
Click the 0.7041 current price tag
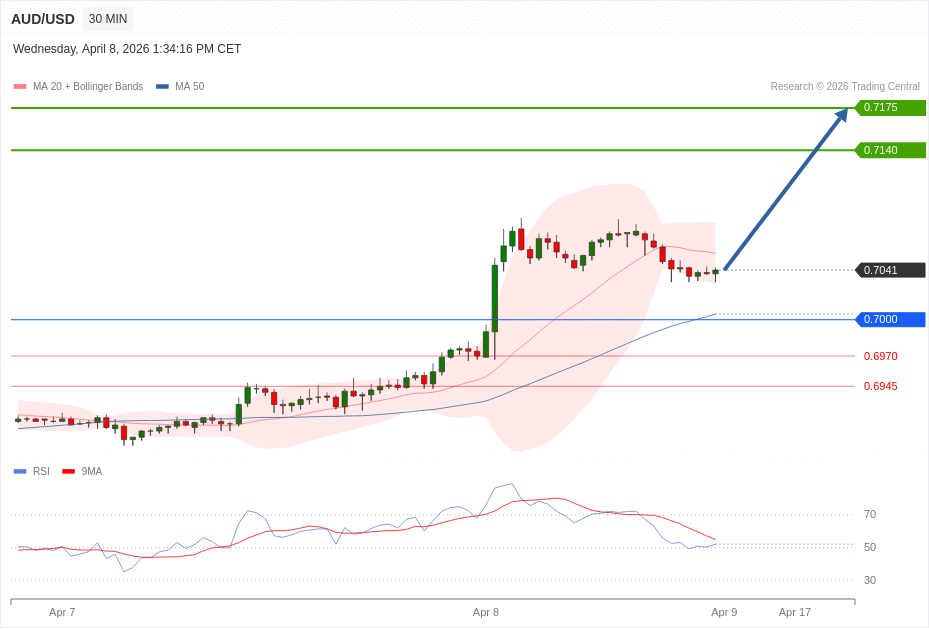coord(889,270)
